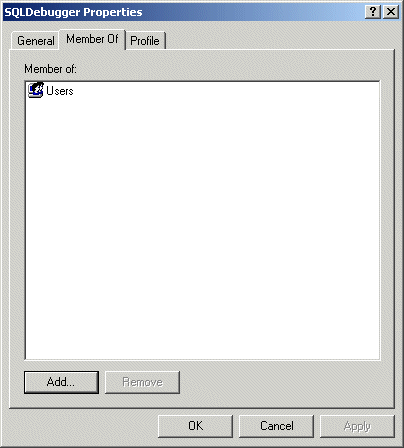
Task: Dismiss the dialog using Cancel
Action: tap(276, 426)
